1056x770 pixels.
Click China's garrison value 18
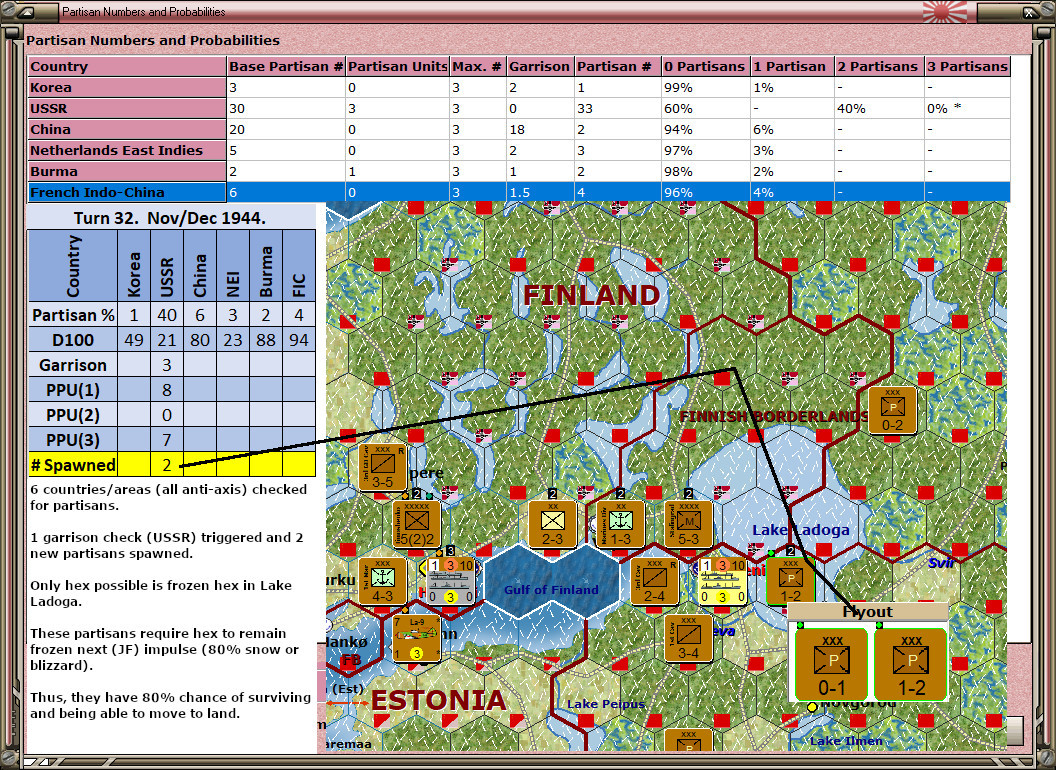click(539, 129)
